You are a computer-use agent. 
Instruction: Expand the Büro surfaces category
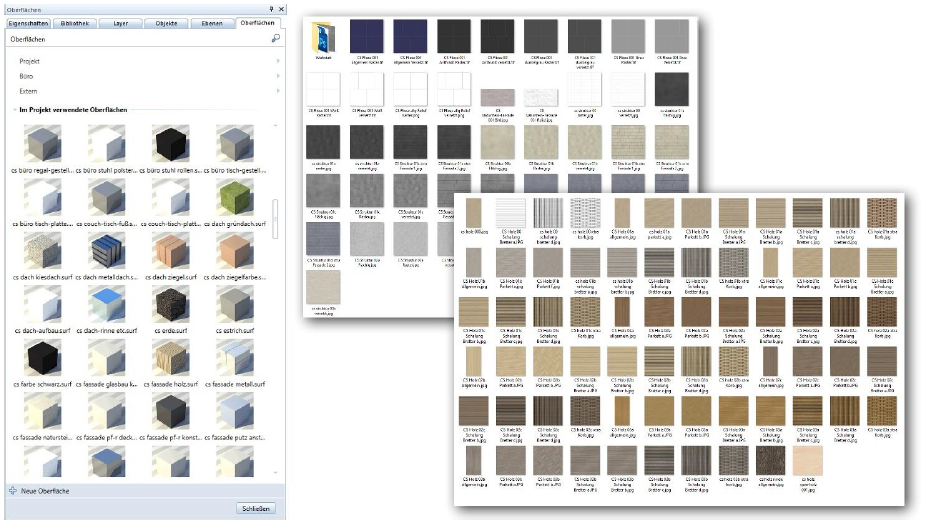coord(278,76)
